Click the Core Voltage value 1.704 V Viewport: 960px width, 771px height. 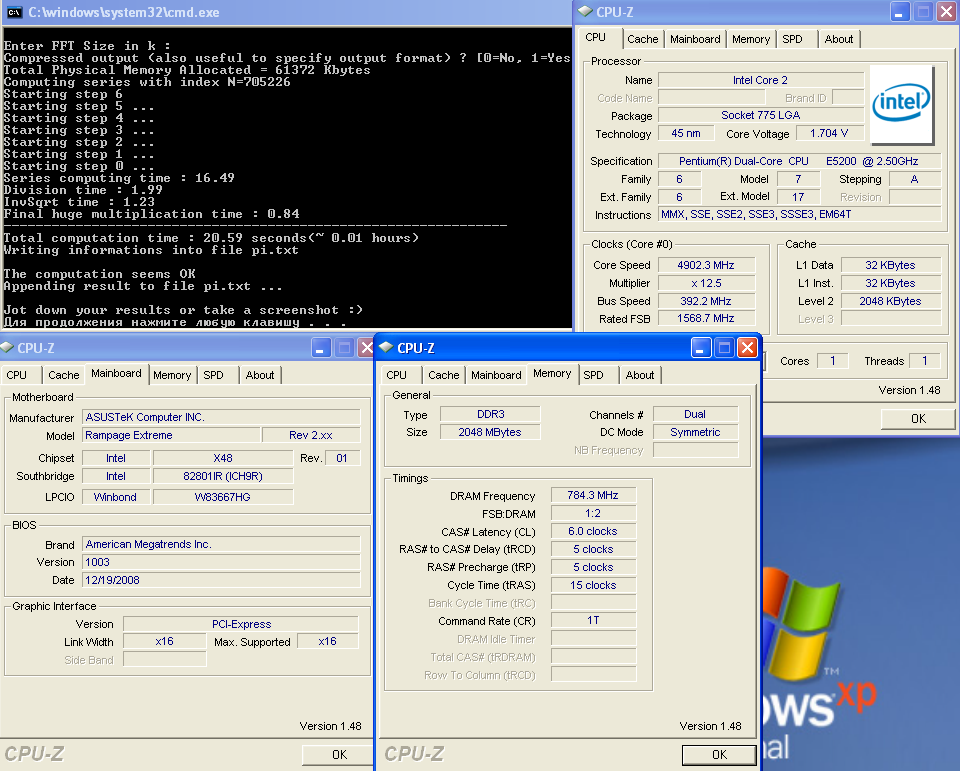tap(828, 134)
